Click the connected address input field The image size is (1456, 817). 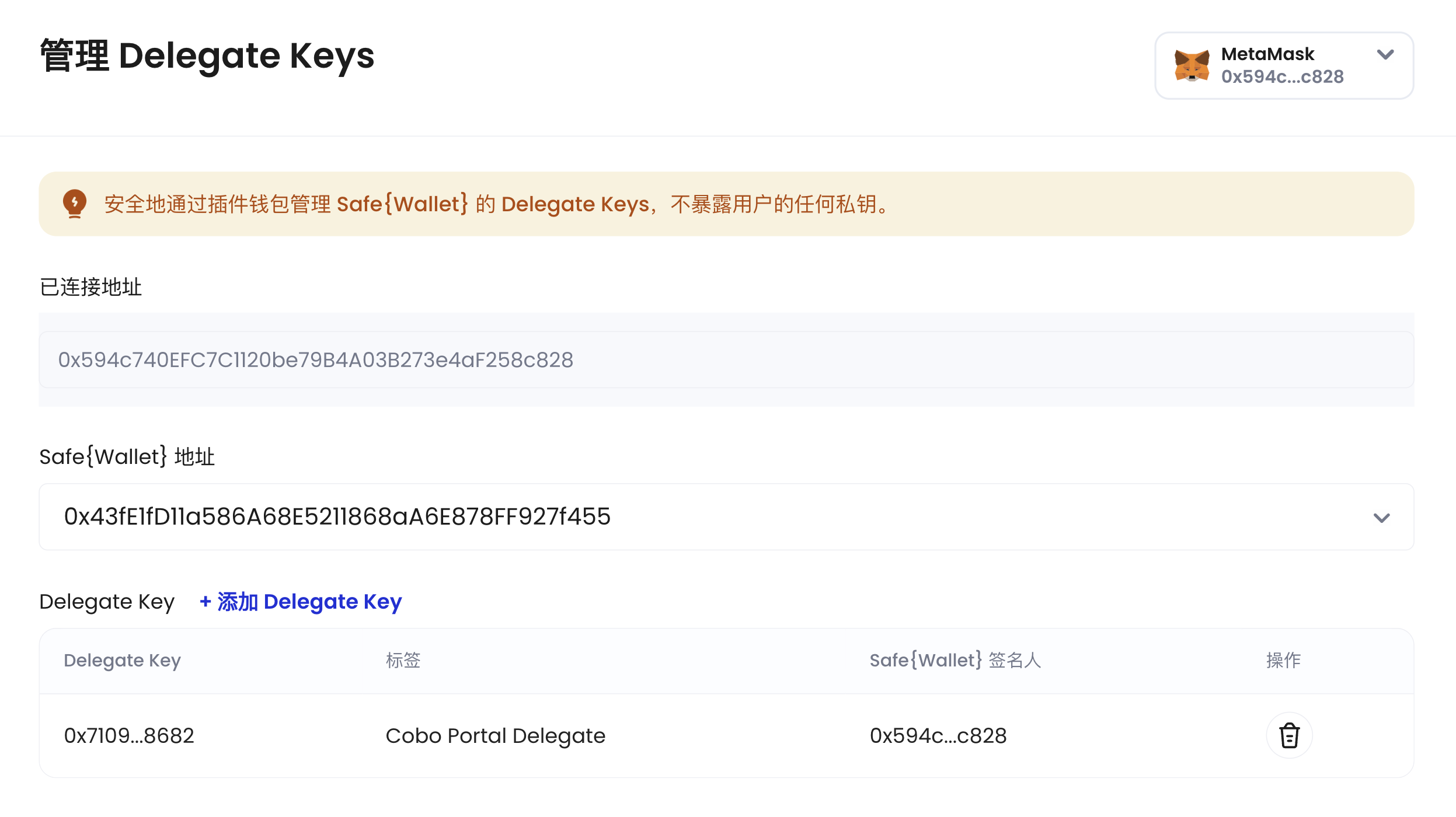coord(726,359)
